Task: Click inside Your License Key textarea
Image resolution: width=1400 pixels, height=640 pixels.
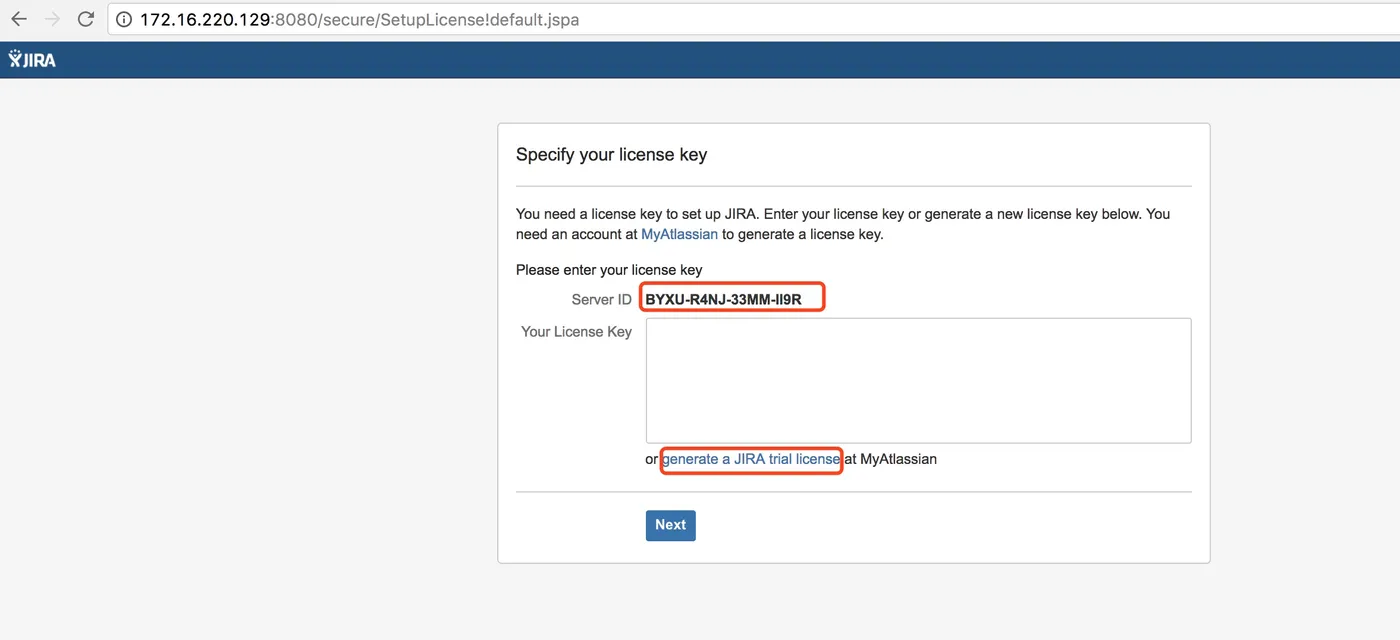Action: (918, 380)
